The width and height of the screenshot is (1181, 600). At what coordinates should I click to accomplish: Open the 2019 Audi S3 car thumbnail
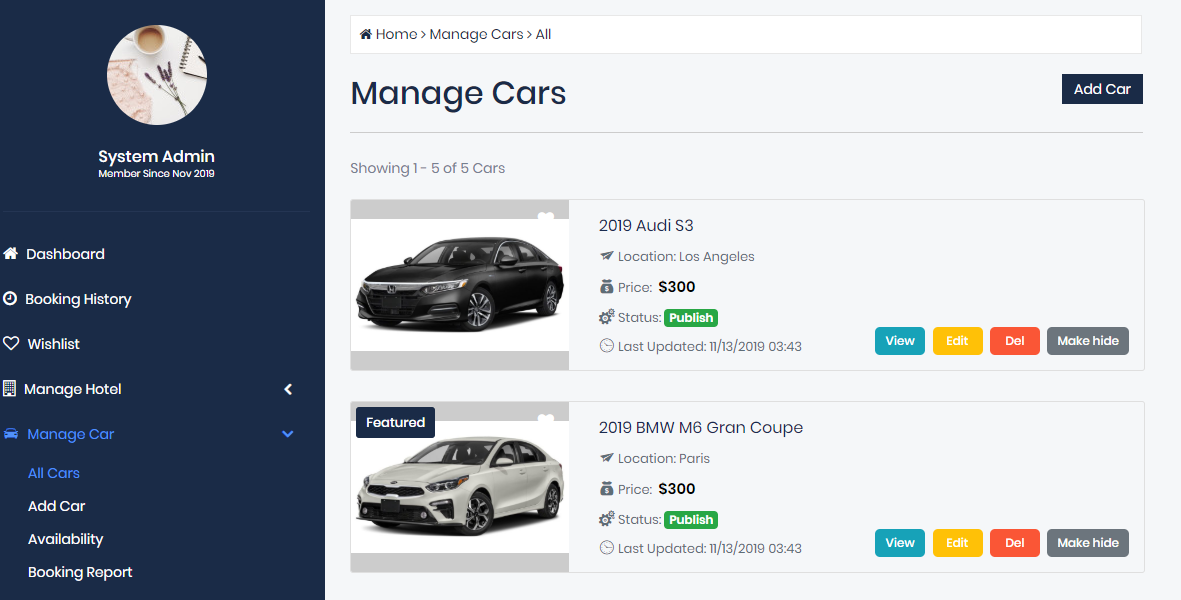point(459,285)
